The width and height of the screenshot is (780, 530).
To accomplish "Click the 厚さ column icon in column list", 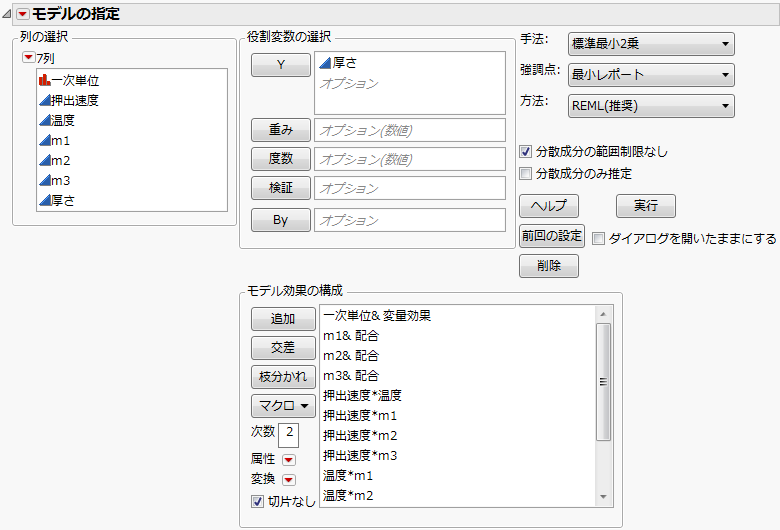I will click(45, 200).
